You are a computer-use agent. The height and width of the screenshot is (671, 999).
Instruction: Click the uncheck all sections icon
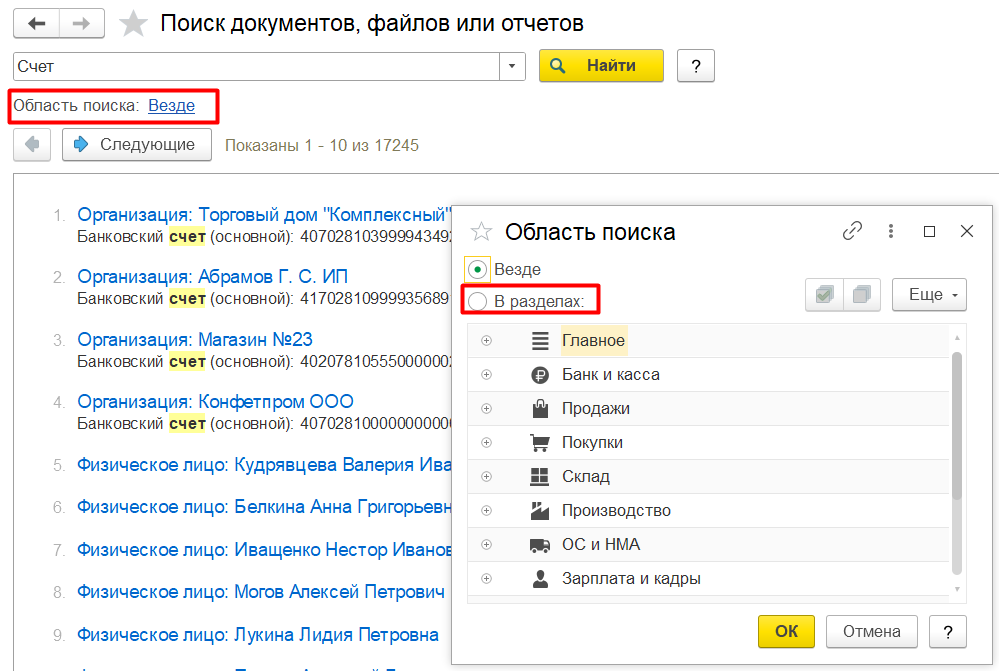coord(862,295)
